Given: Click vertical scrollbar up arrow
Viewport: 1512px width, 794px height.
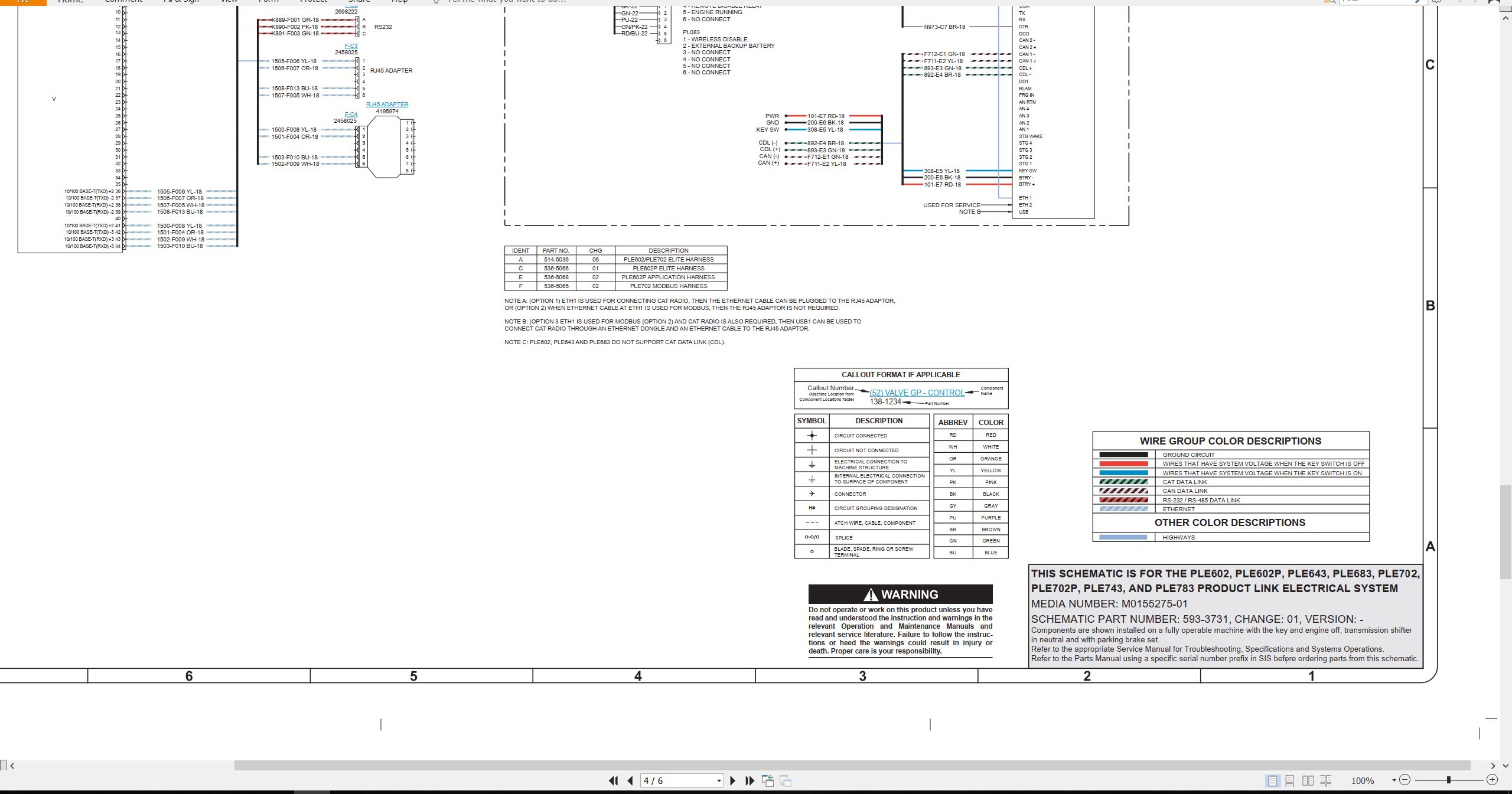Looking at the screenshot, I should (1506, 18).
